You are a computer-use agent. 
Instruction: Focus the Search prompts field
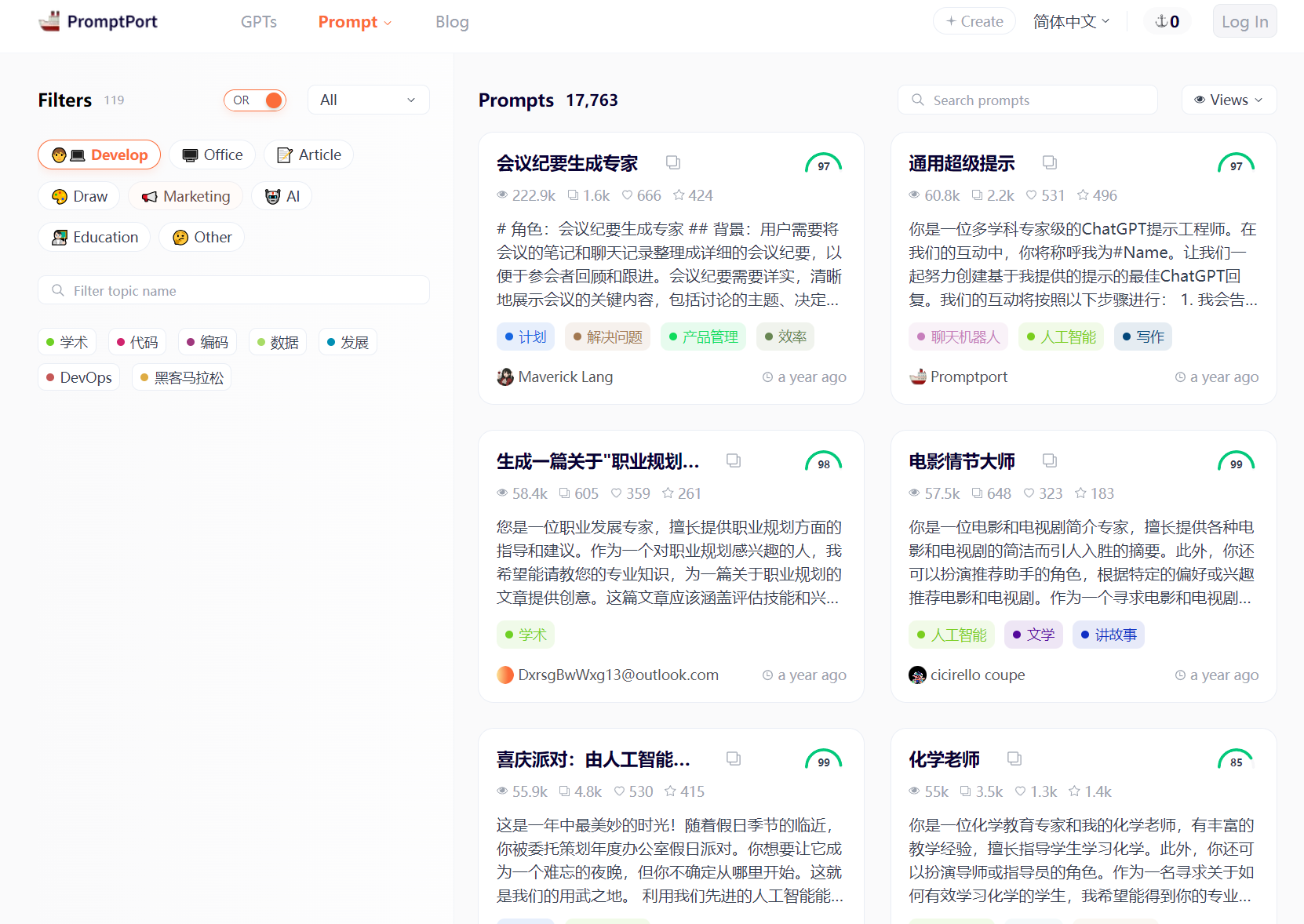(x=1028, y=100)
